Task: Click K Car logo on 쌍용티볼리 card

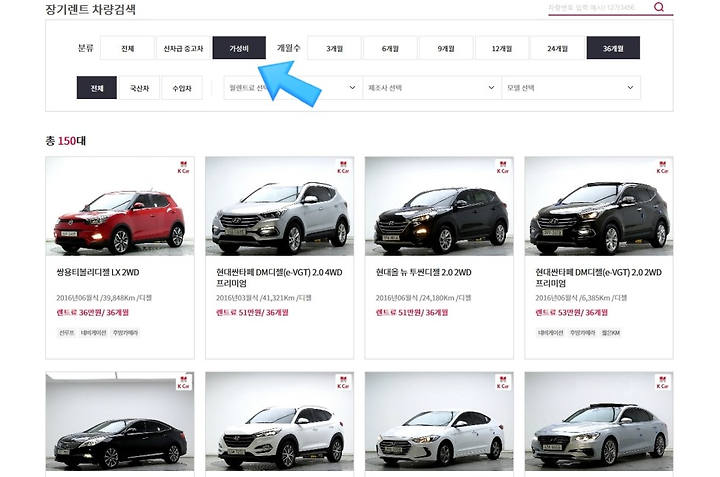Action: [x=183, y=167]
